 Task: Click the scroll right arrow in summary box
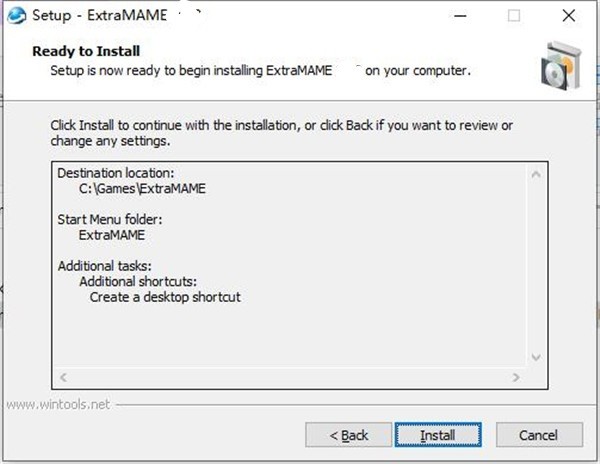point(516,377)
